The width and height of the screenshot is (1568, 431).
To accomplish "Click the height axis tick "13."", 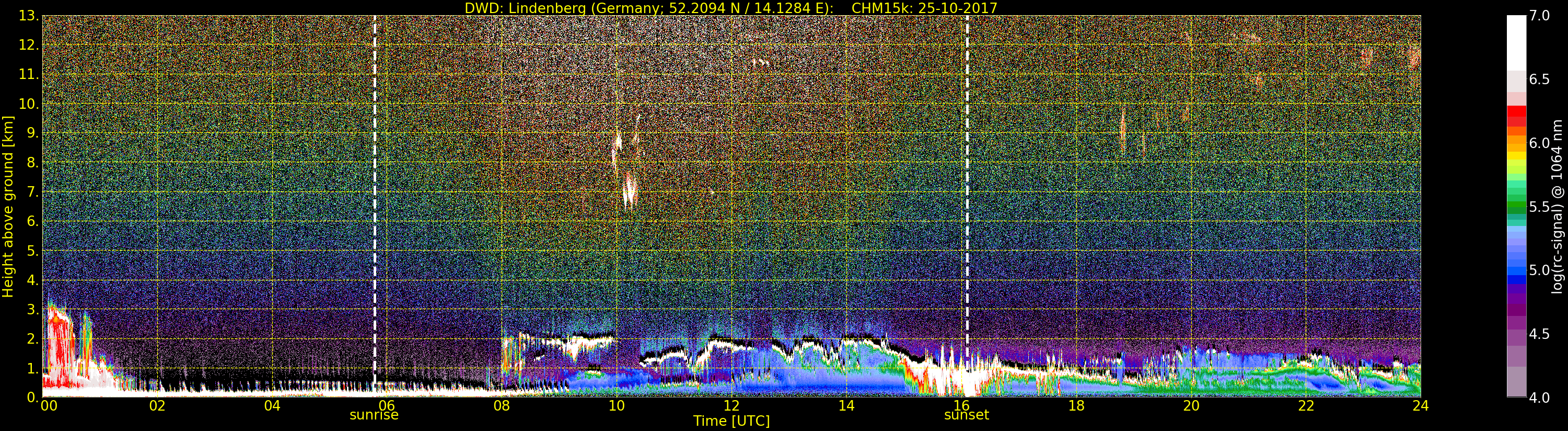I will click(29, 16).
